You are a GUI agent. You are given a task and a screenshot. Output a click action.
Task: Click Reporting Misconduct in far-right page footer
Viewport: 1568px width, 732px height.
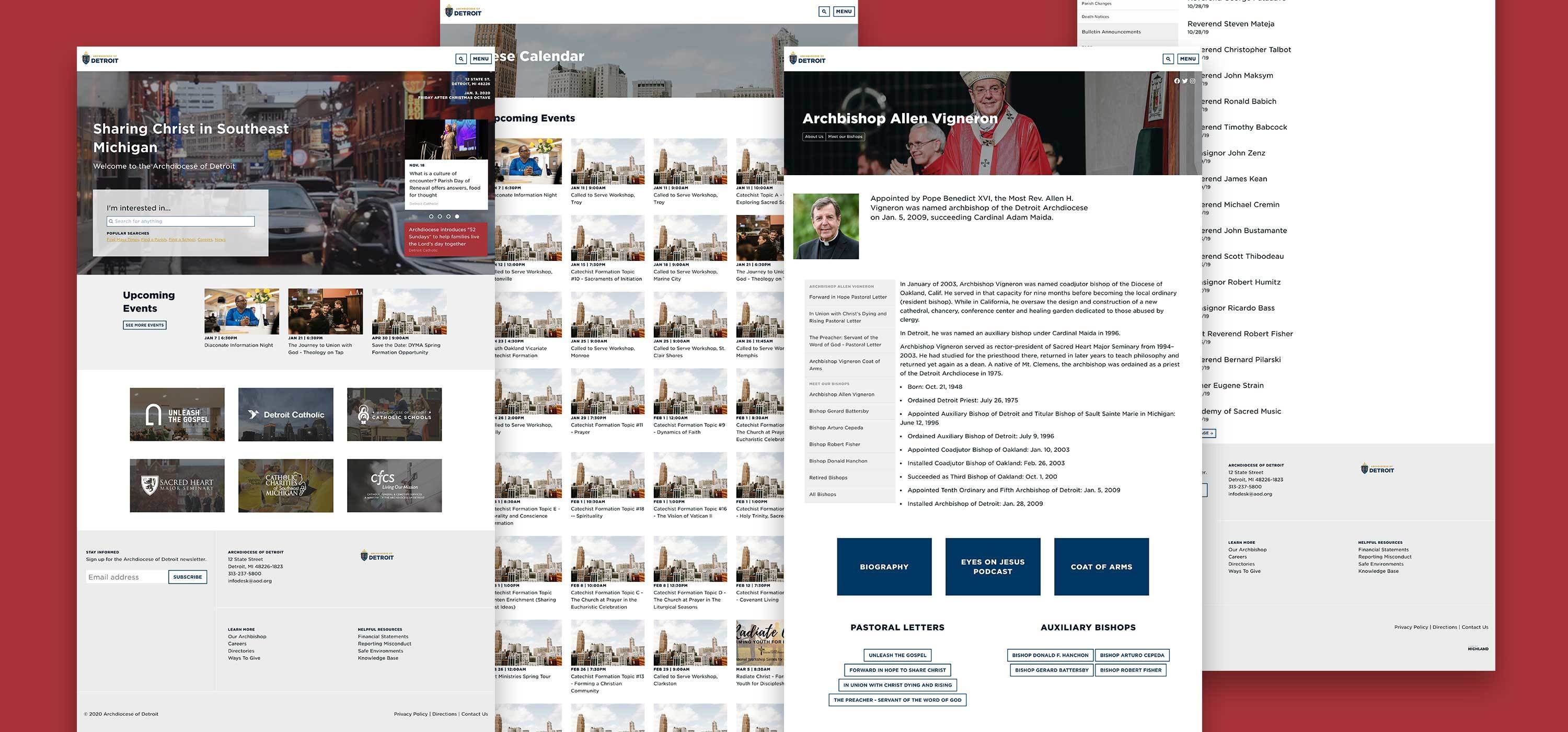(1384, 557)
